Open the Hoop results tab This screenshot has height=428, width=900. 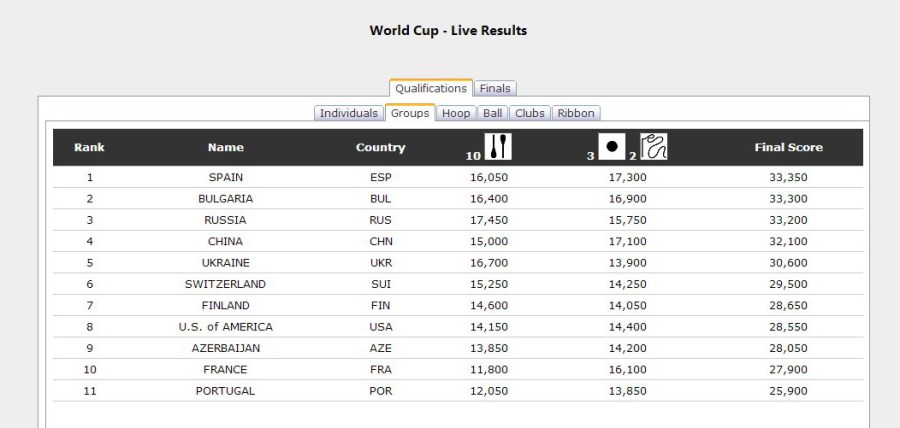tap(456, 113)
